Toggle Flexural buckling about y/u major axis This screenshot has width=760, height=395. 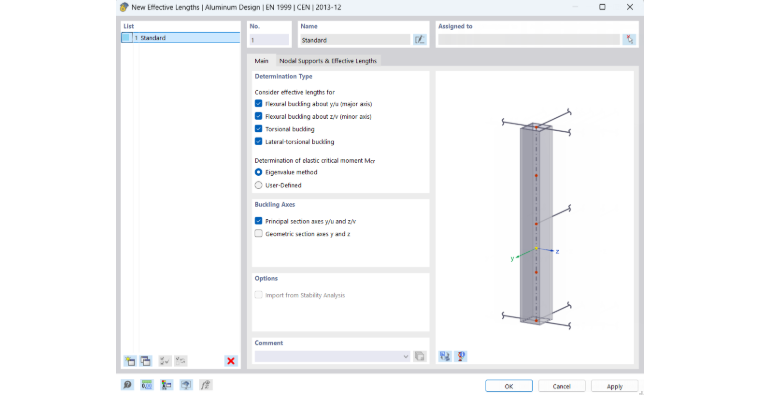point(258,104)
